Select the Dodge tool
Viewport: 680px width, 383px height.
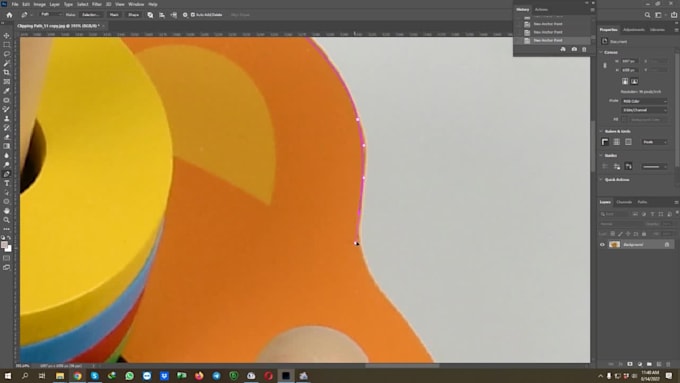[x=7, y=165]
